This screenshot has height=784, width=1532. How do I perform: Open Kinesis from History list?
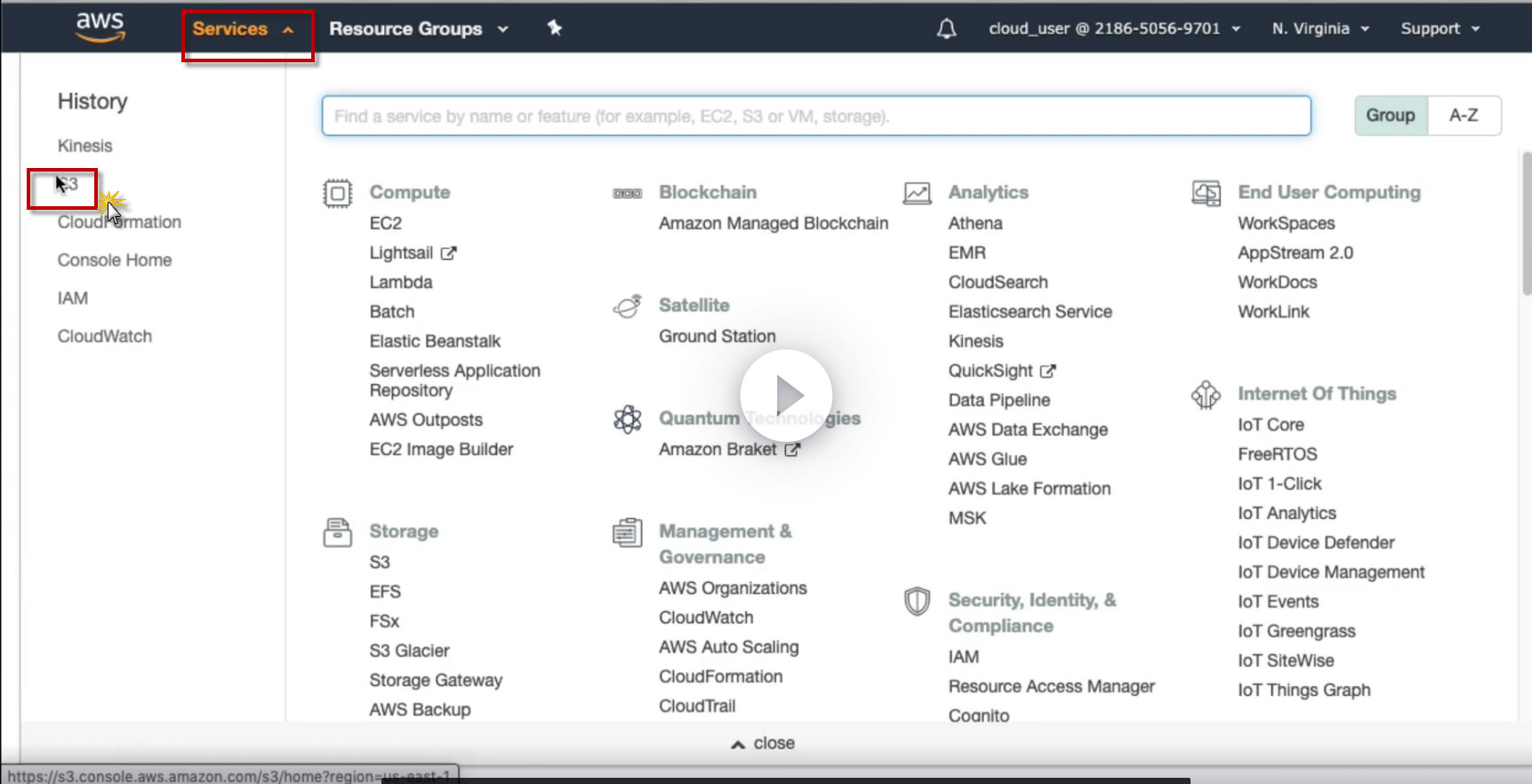tap(85, 146)
